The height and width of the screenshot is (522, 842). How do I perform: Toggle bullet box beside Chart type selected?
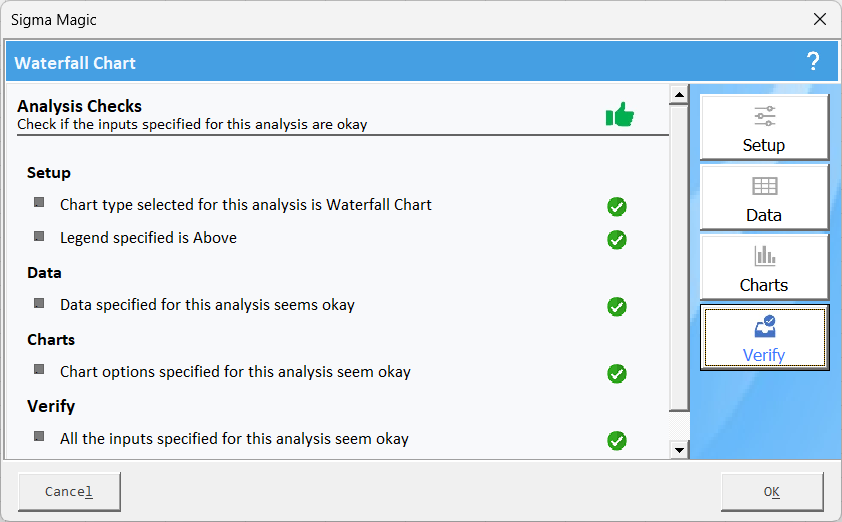[x=39, y=202]
